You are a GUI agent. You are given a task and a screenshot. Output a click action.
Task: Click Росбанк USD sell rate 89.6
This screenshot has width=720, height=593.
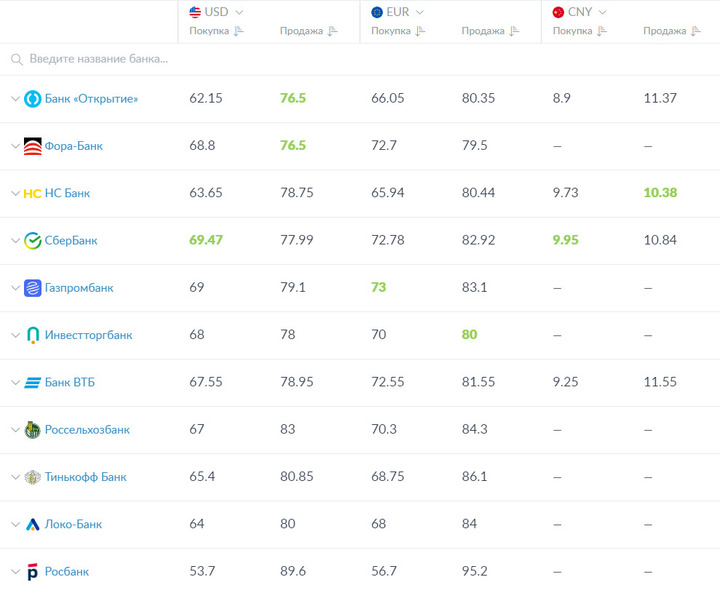click(x=293, y=571)
